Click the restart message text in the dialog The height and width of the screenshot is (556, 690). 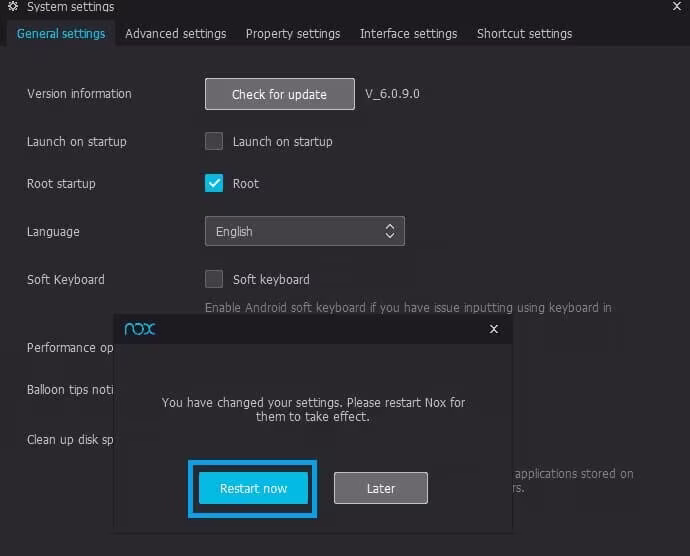(x=313, y=409)
